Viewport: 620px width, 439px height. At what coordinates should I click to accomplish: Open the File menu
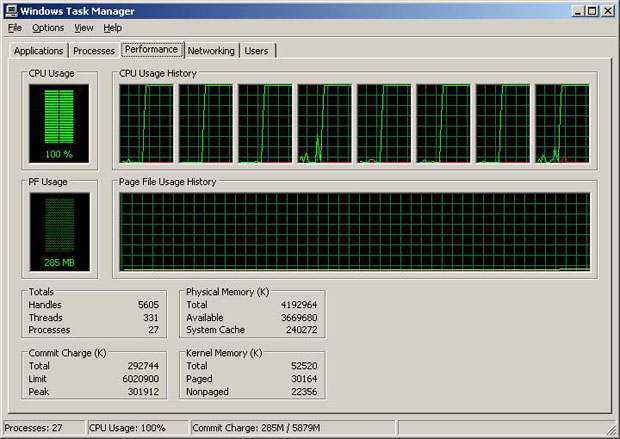(x=15, y=28)
